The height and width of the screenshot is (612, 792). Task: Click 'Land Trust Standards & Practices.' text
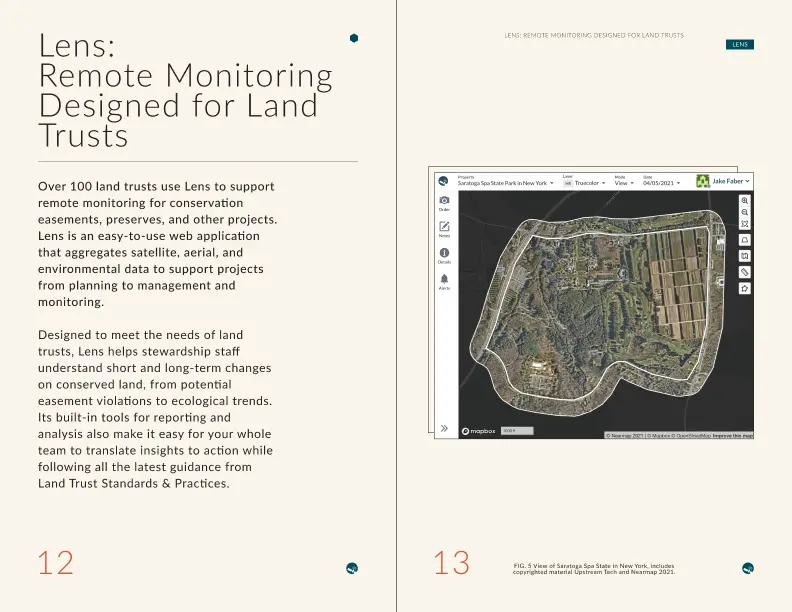134,483
